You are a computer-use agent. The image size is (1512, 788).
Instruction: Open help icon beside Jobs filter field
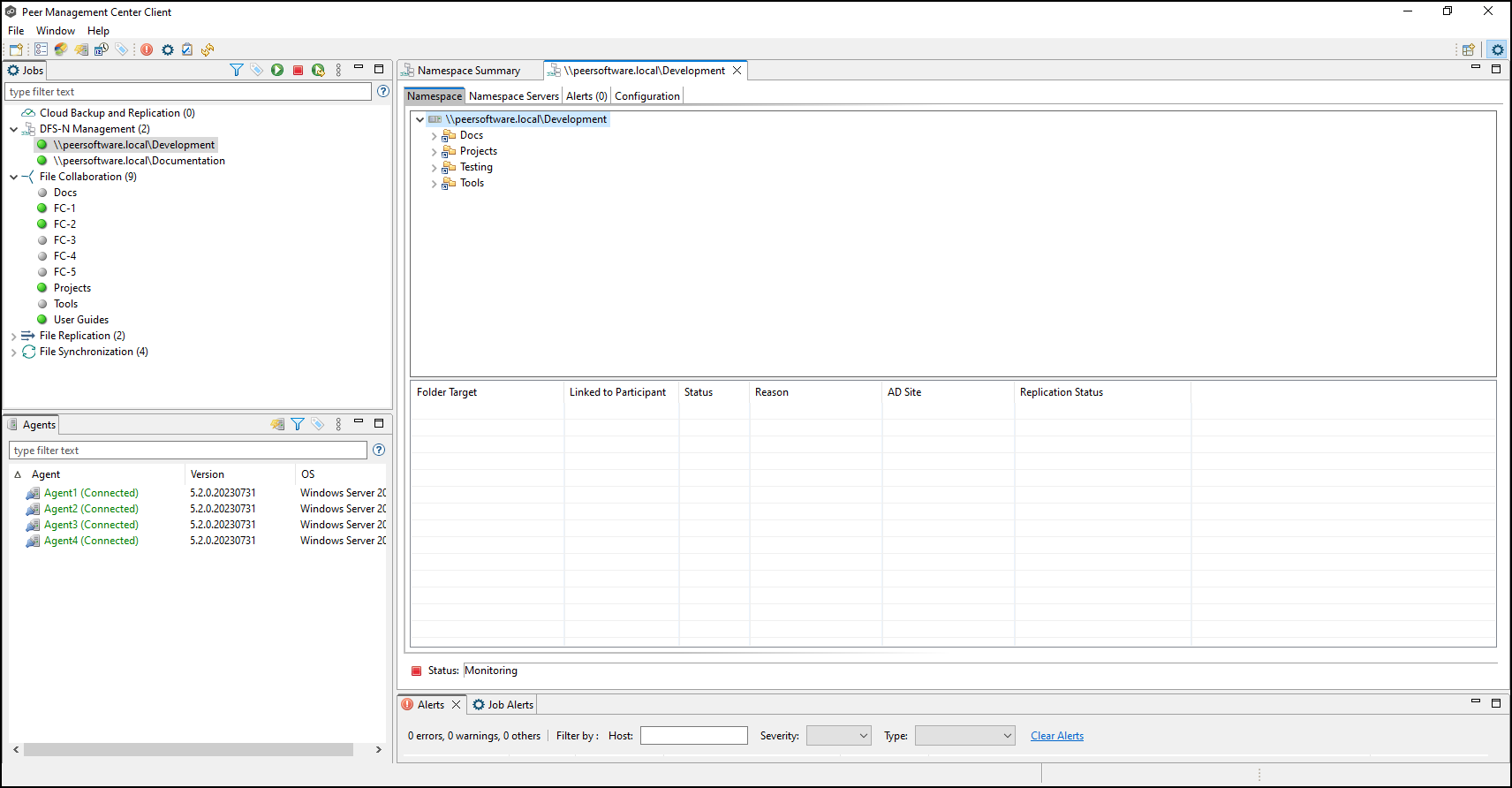pos(383,91)
